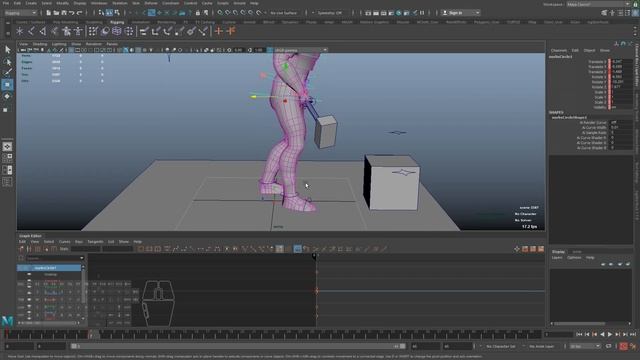This screenshot has width=640, height=360.
Task: Toggle the highlighted blue Graph Editor toolbar button
Action: point(298,249)
